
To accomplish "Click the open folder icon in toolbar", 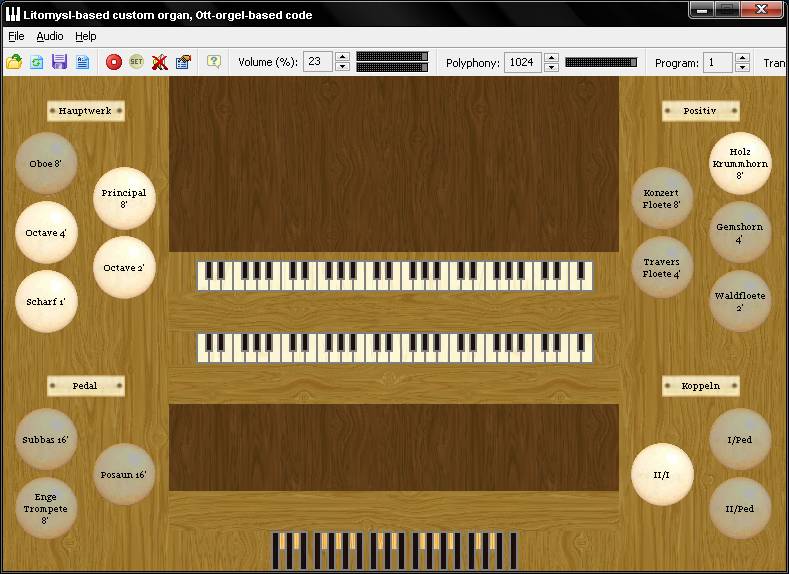I will (14, 62).
